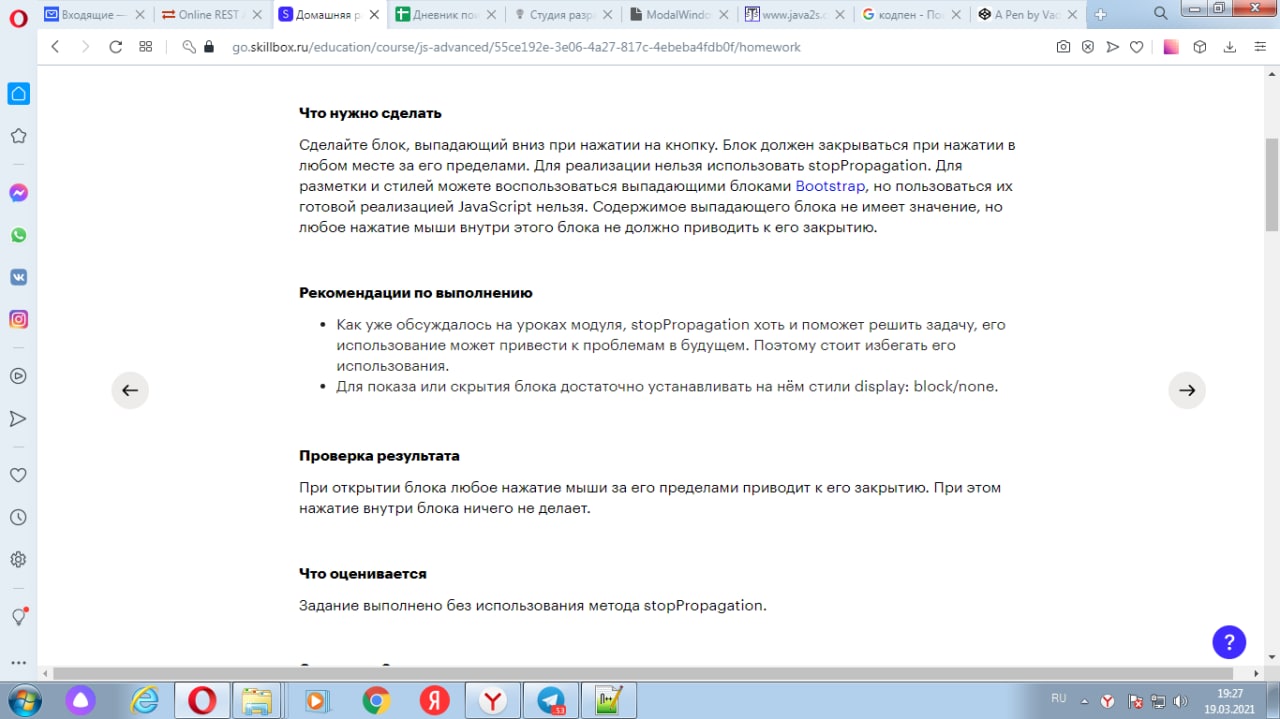
Task: Open the Windows Start menu
Action: 24,700
